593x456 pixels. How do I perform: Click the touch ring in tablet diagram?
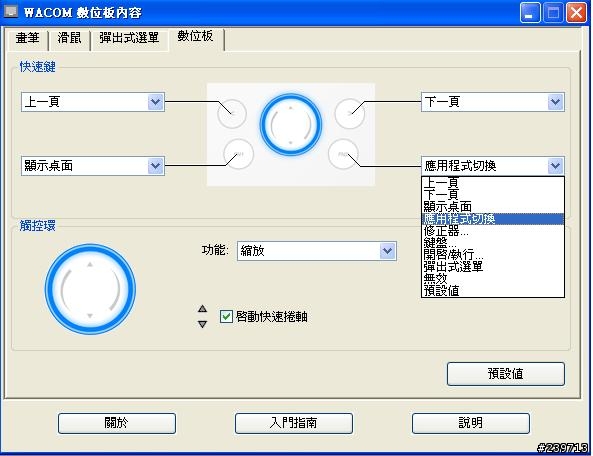point(291,125)
